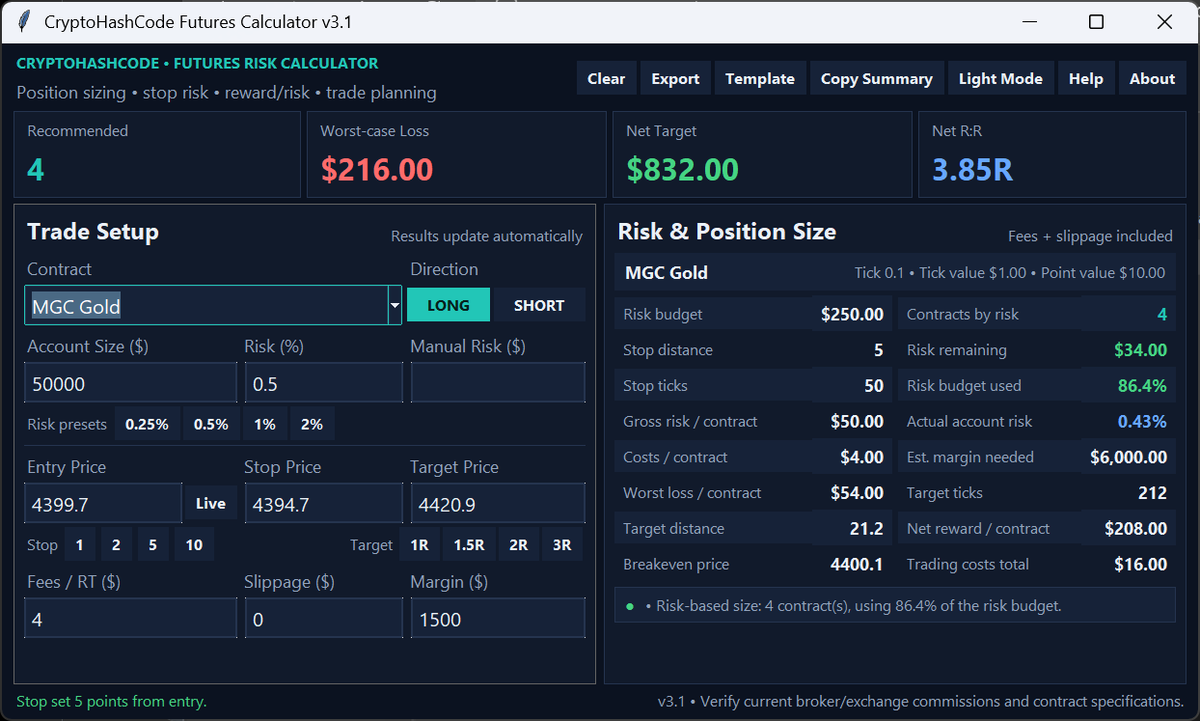This screenshot has height=721, width=1200.
Task: Click the 'Stop set 5 points from entry' status
Action: tap(112, 701)
